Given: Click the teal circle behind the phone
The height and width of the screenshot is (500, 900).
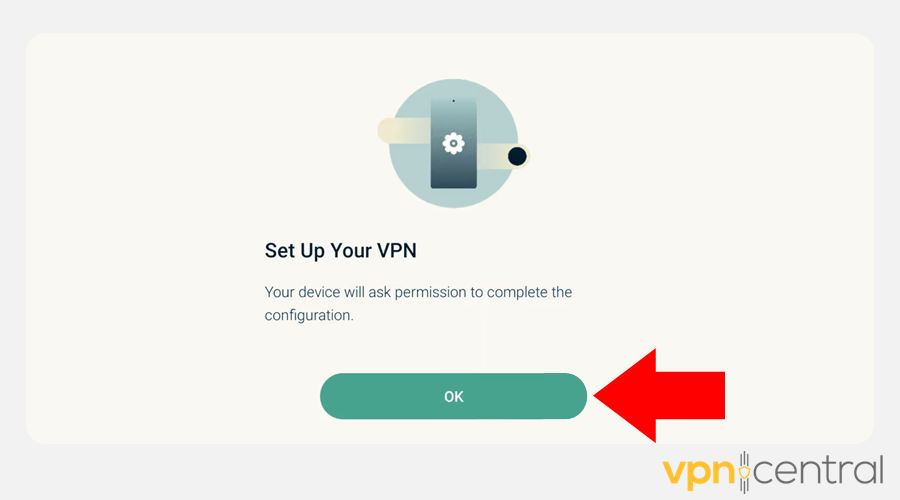Looking at the screenshot, I should click(x=453, y=143).
